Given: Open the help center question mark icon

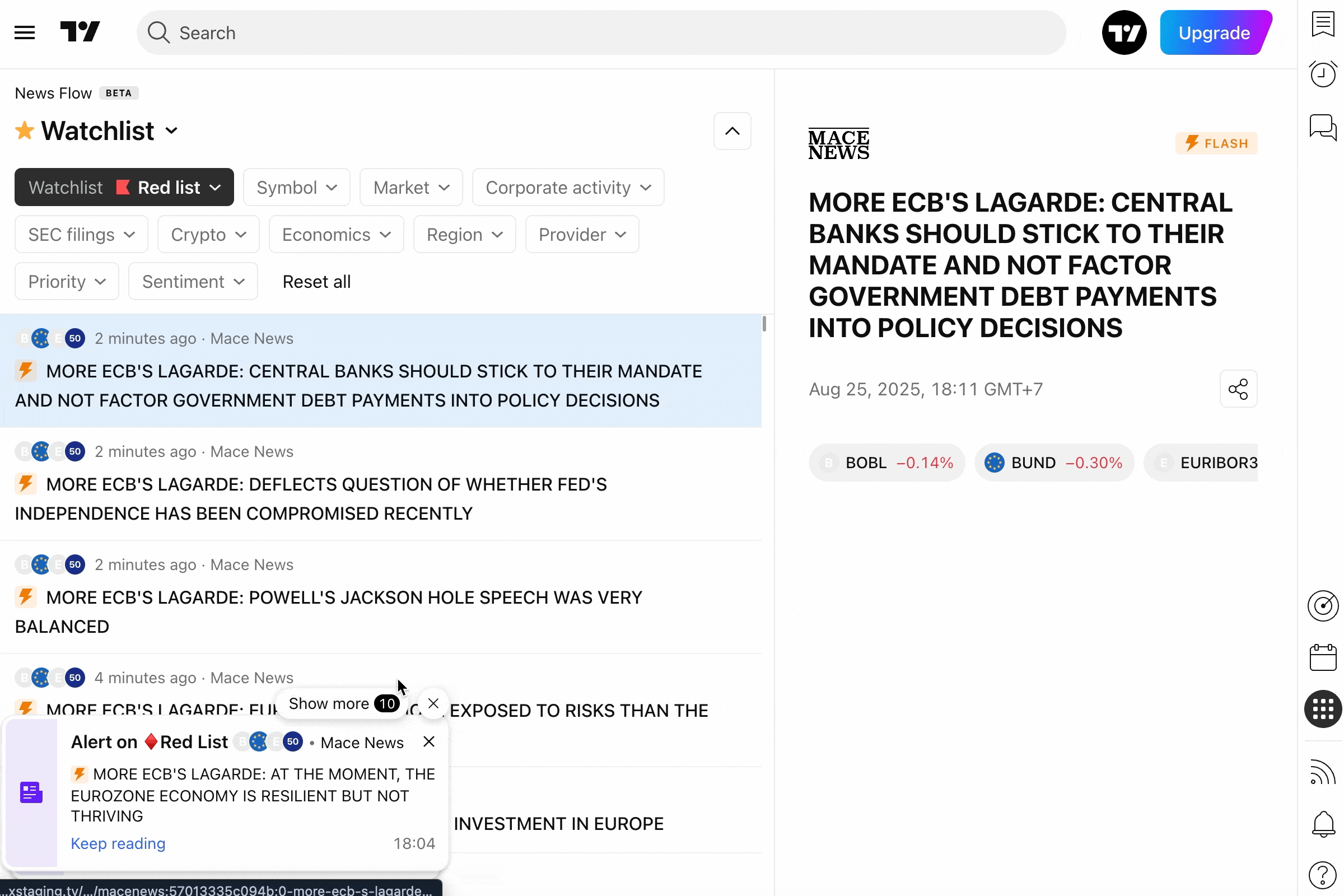Looking at the screenshot, I should 1323,874.
